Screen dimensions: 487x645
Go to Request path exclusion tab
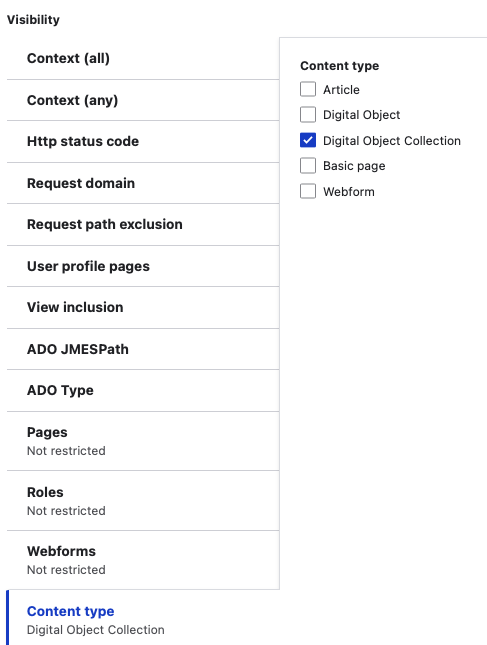click(x=143, y=225)
